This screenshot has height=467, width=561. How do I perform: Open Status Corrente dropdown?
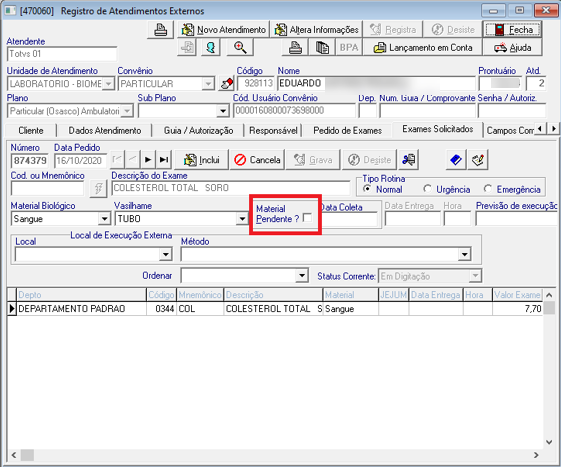coord(475,276)
